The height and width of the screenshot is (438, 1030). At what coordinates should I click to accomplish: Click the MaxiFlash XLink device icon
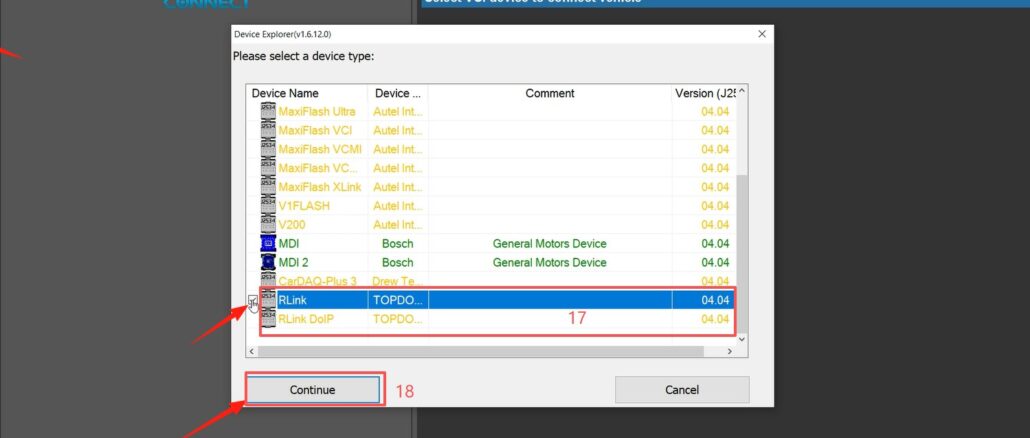268,187
